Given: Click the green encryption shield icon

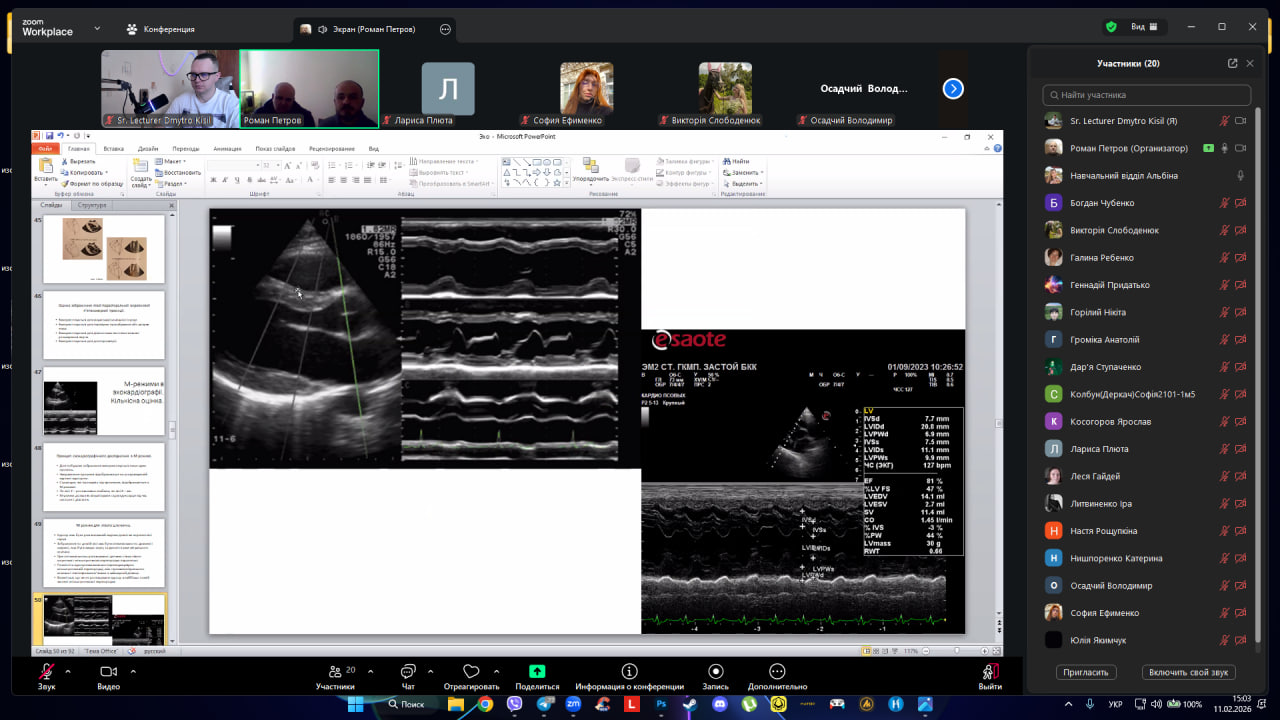Looking at the screenshot, I should (1111, 27).
